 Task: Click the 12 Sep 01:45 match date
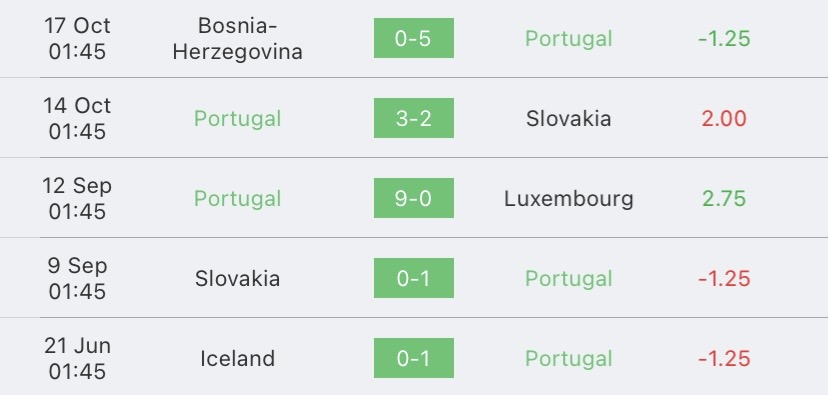[x=77, y=199]
